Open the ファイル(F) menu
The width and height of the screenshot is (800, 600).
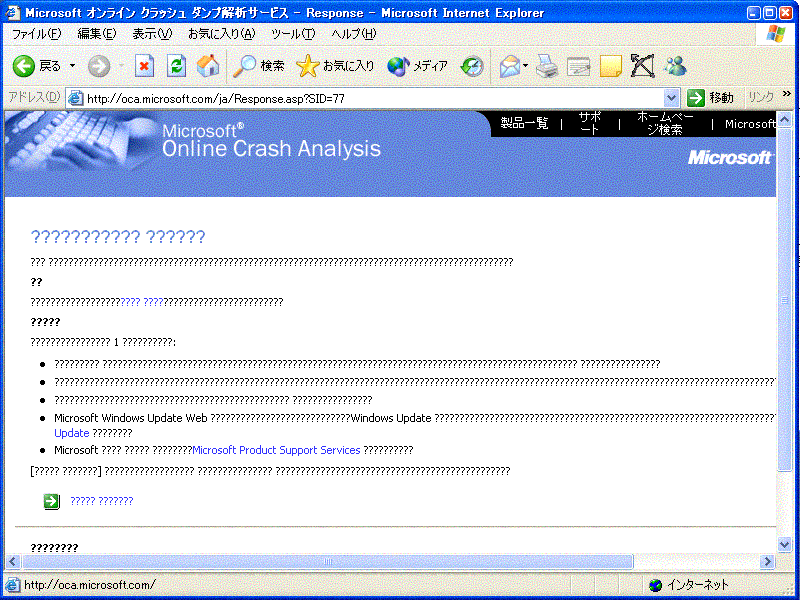[x=36, y=34]
